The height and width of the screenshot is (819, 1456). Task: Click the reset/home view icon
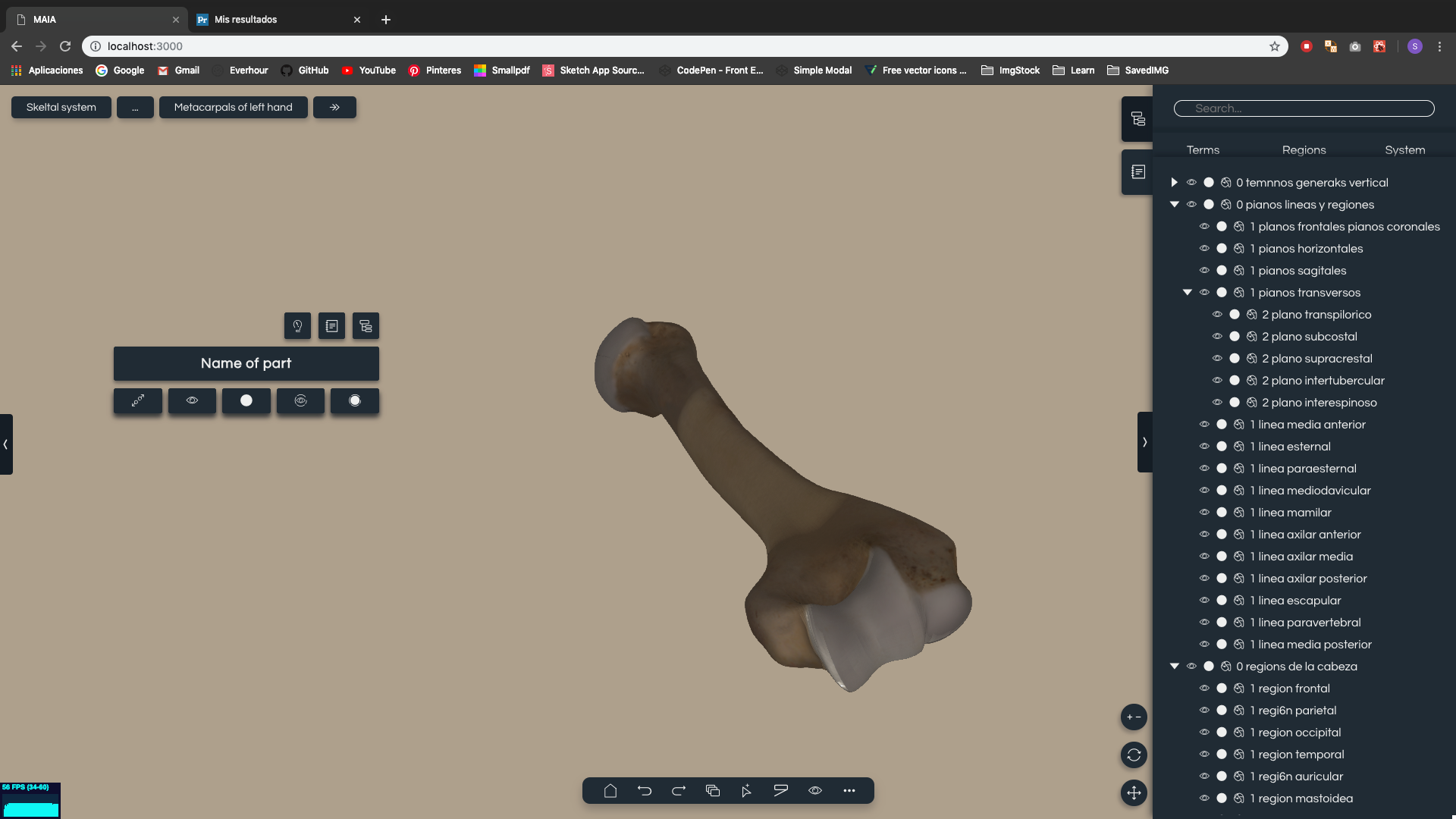610,790
